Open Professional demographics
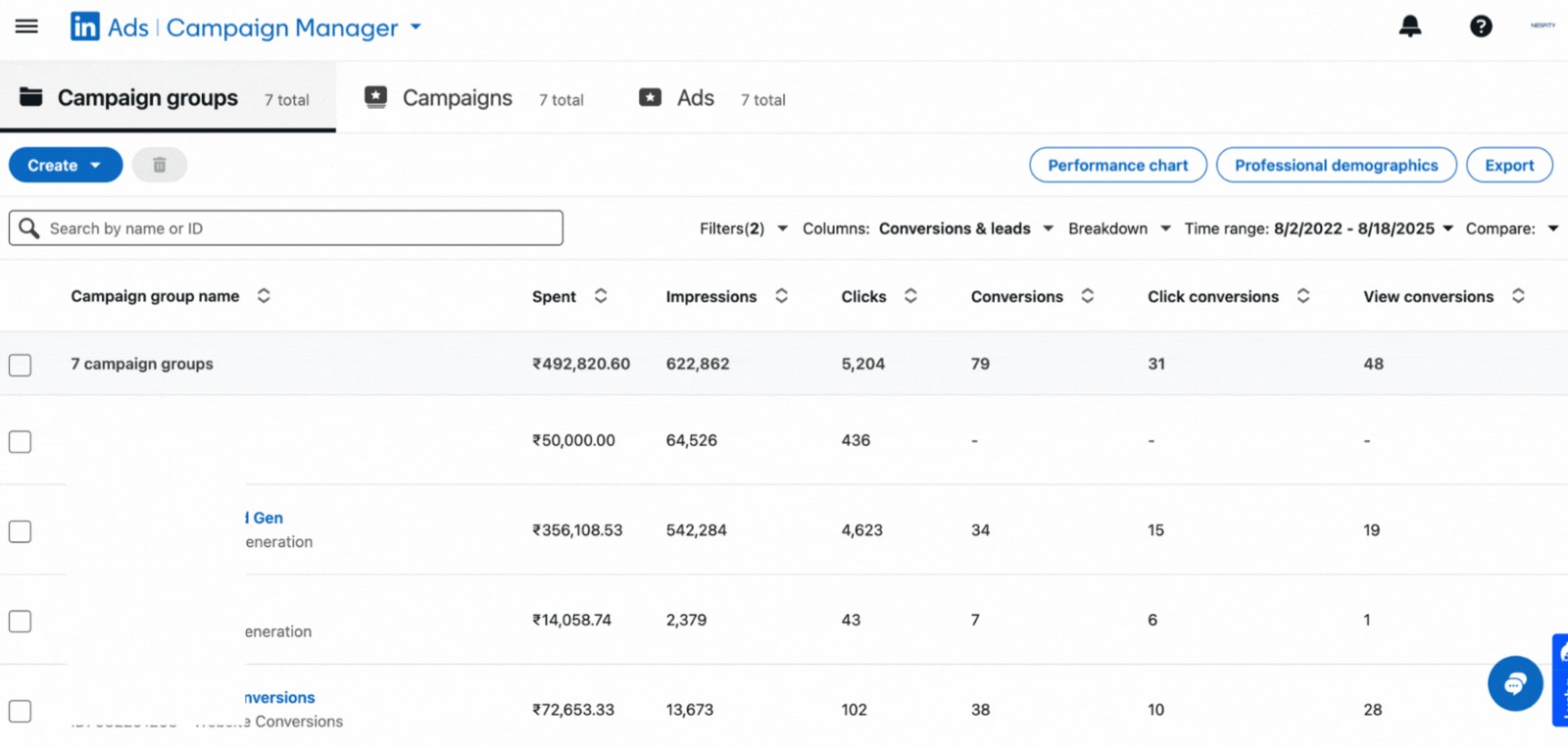 coord(1337,165)
